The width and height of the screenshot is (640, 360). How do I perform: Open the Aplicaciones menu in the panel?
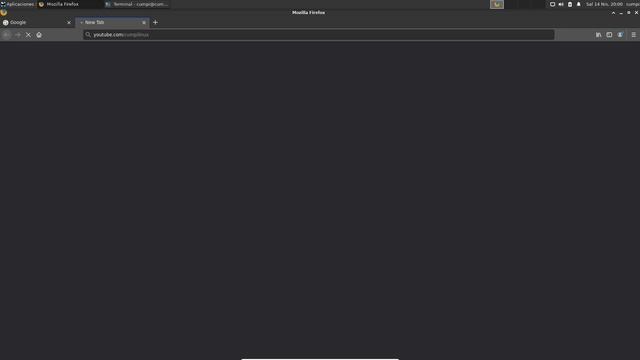click(18, 4)
